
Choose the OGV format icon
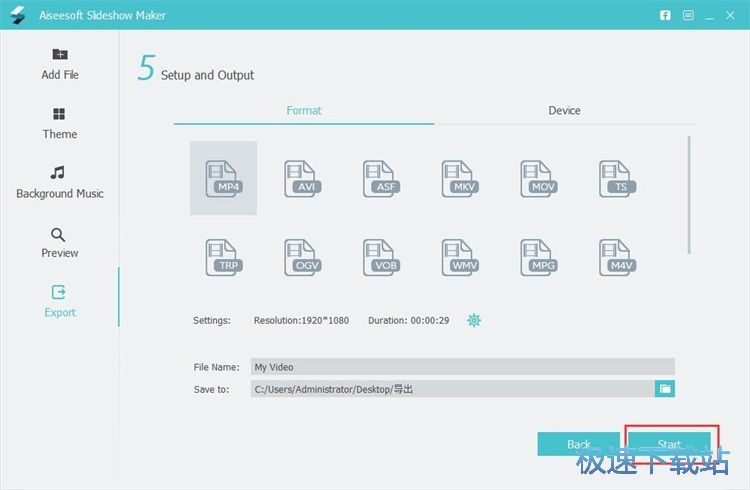(x=302, y=257)
